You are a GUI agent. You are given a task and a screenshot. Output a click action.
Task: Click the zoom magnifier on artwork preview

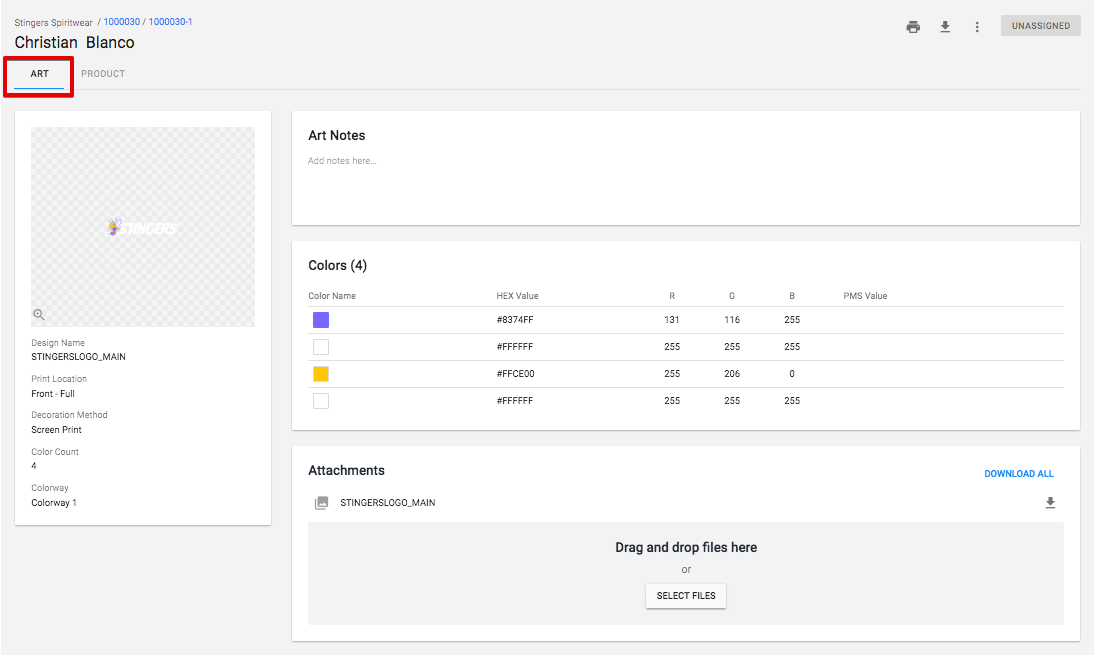[x=39, y=314]
